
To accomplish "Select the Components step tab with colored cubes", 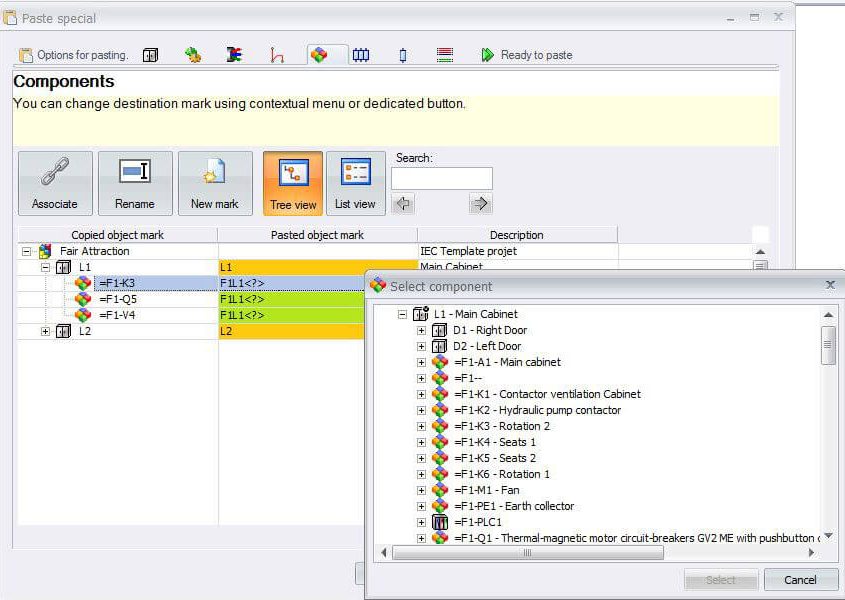I will pos(319,55).
